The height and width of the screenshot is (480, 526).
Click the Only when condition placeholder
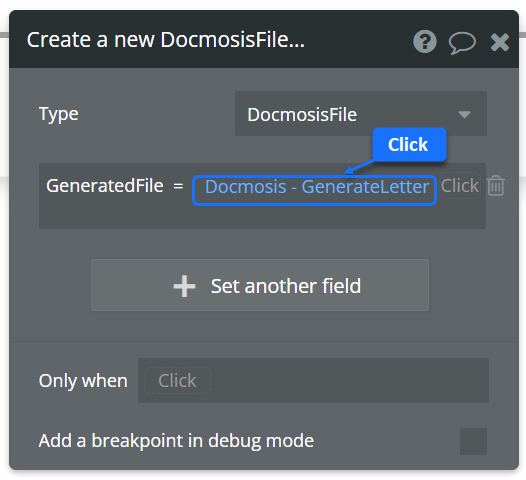click(x=177, y=380)
